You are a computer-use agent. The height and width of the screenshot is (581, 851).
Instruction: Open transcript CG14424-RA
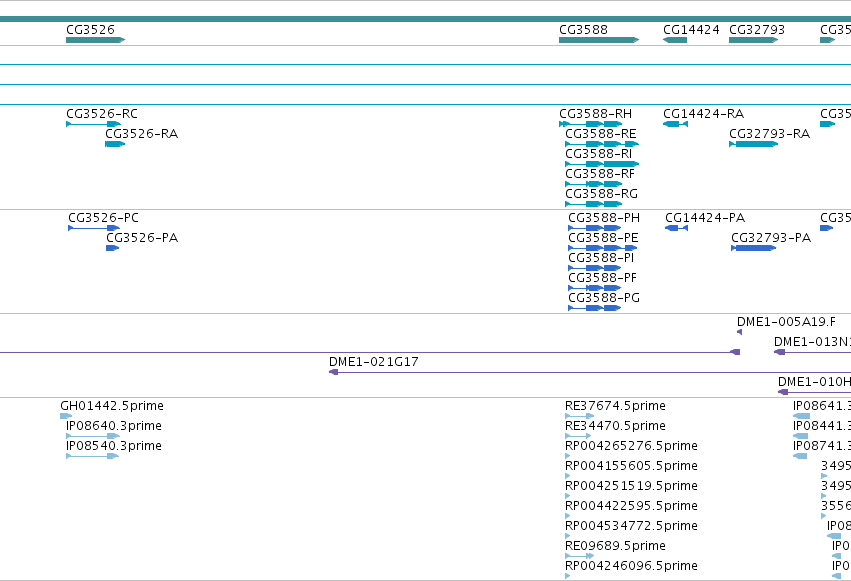[703, 114]
